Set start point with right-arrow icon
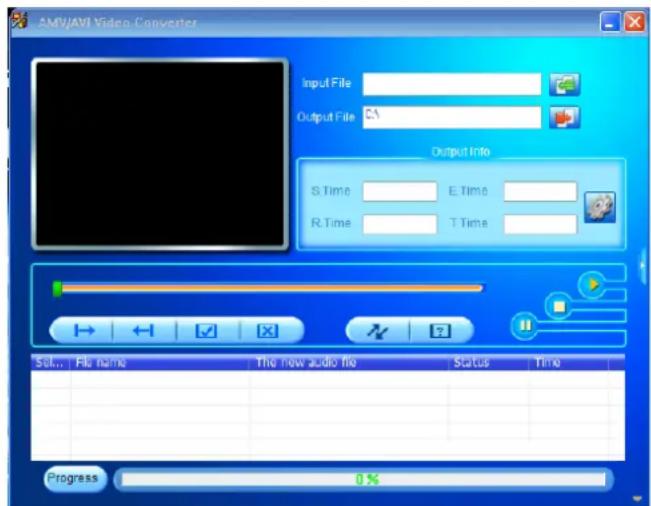 coord(83,331)
